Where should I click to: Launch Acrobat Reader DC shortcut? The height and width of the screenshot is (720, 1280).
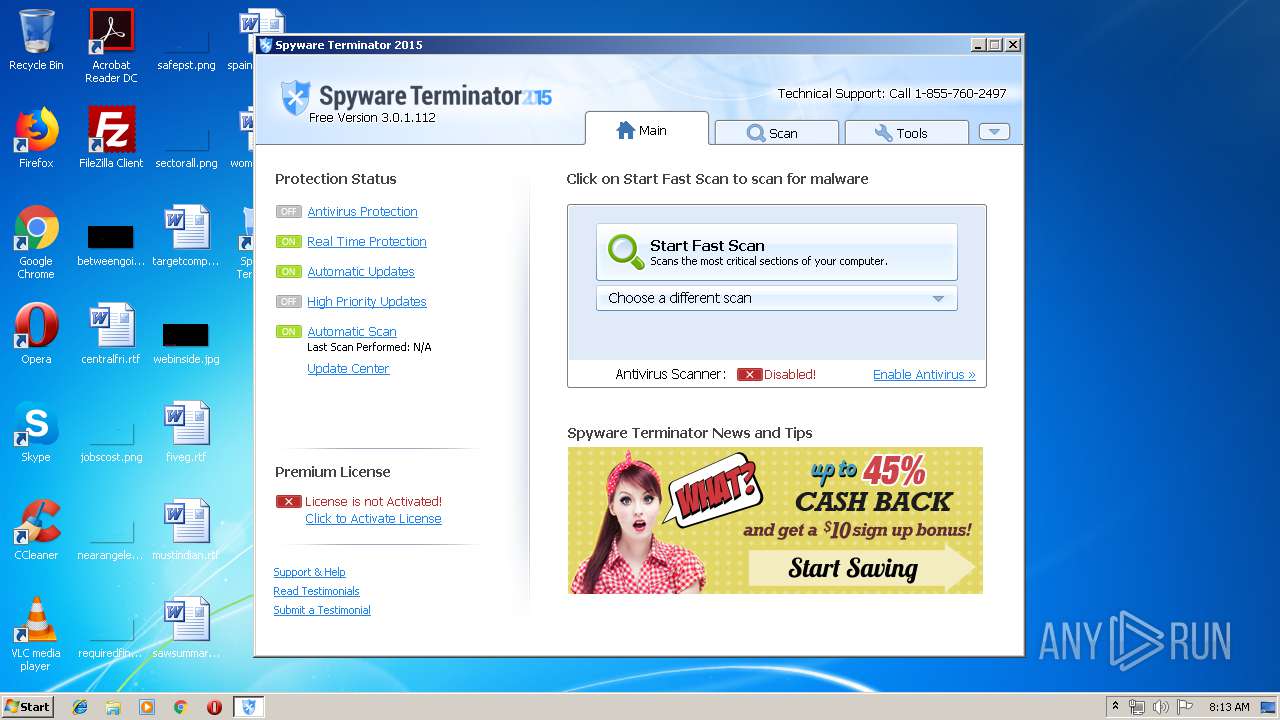click(111, 45)
